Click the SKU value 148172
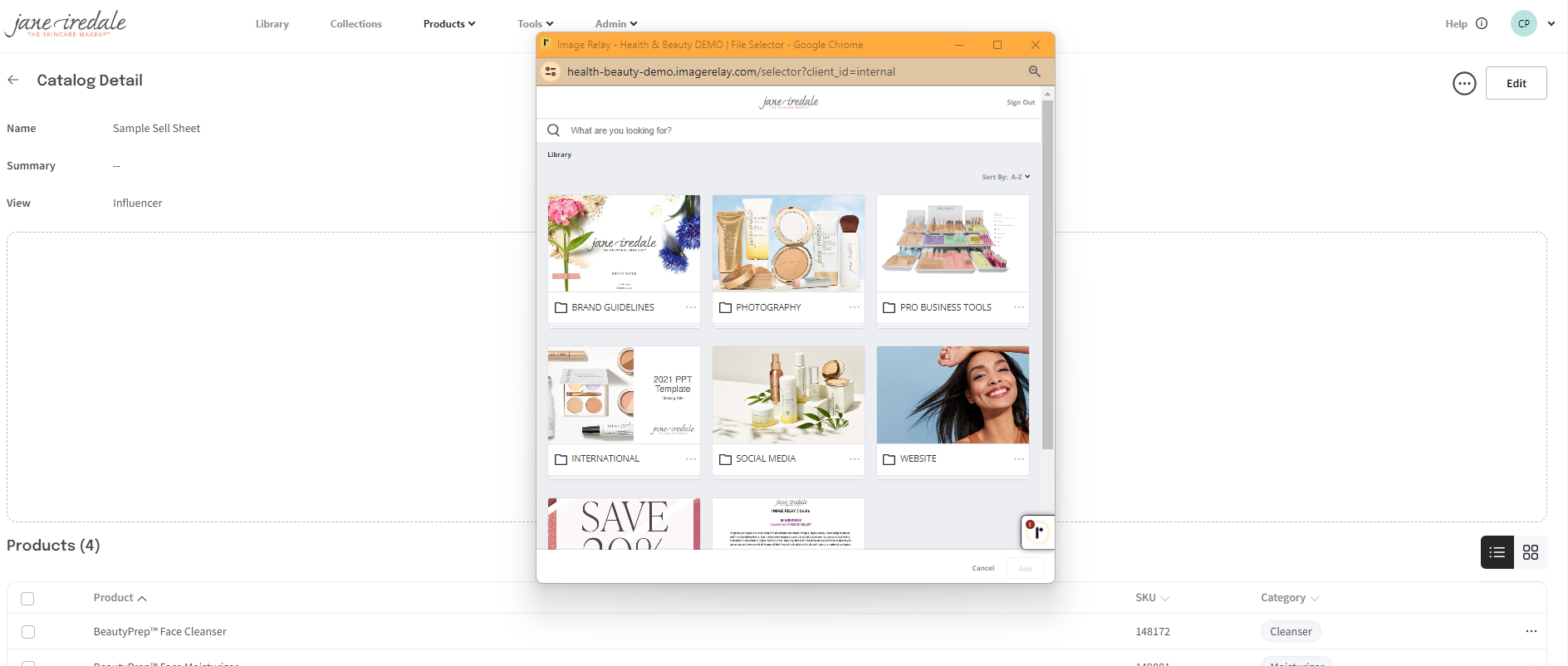The width and height of the screenshot is (1568, 666). [1153, 631]
